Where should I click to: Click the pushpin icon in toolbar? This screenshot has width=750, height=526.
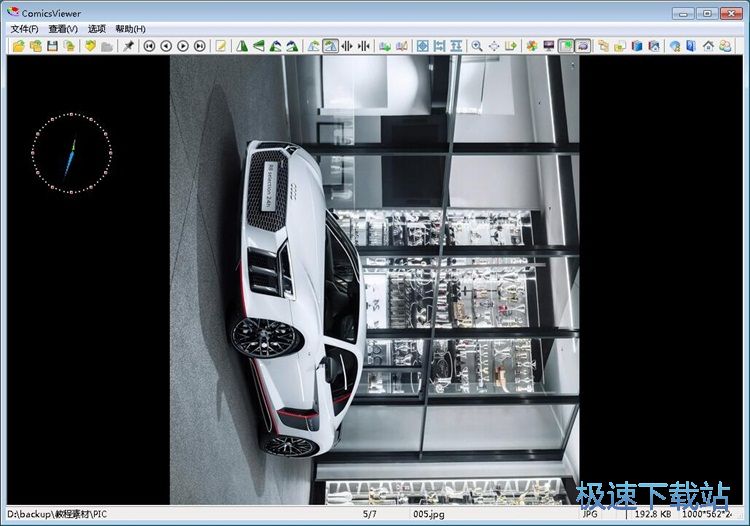click(128, 46)
